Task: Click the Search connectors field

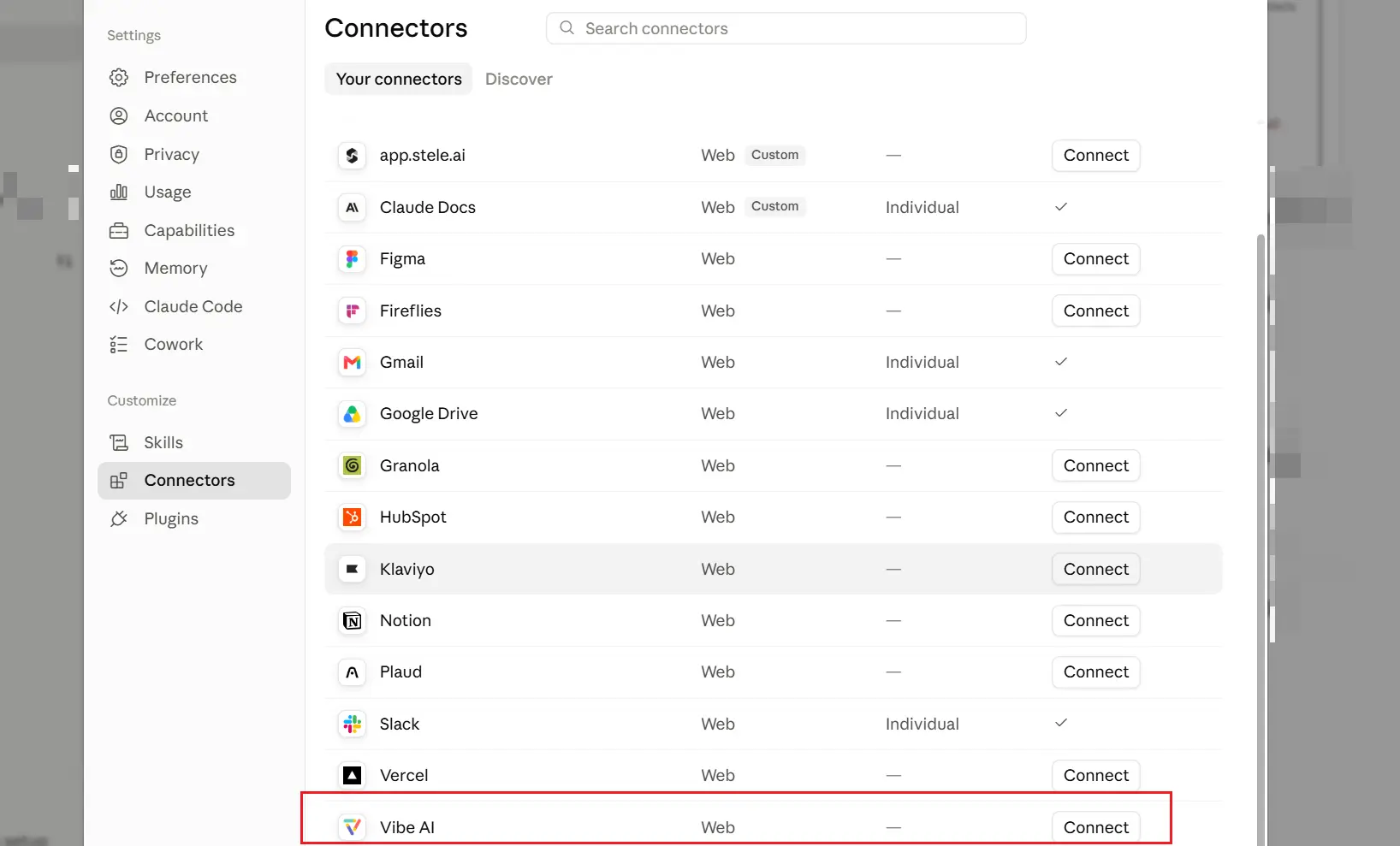Action: click(786, 28)
